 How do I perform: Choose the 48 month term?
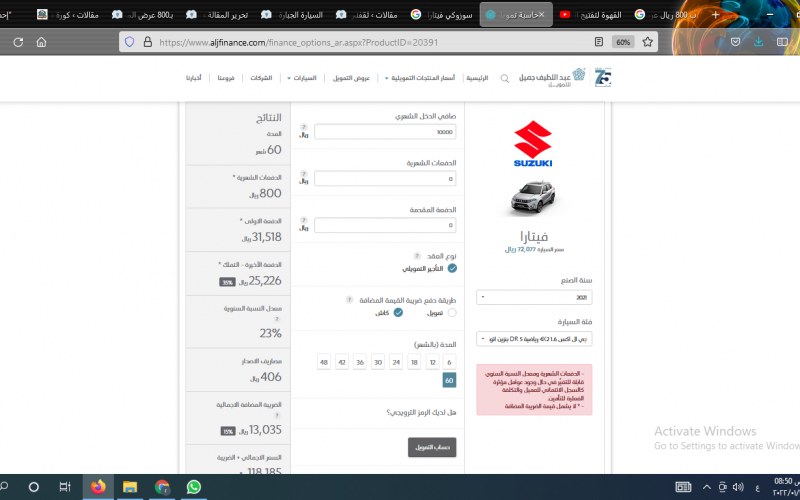323,362
